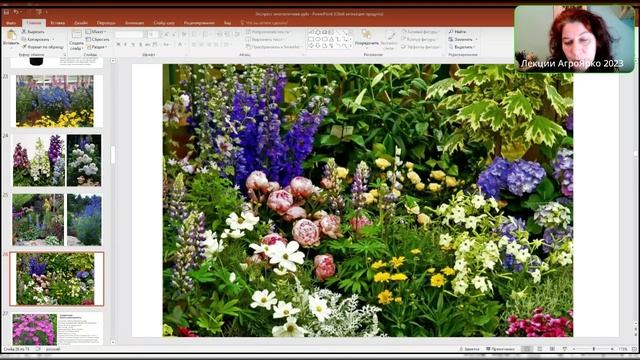Switch to Normal view in status bar
The image size is (640, 360).
527,349
